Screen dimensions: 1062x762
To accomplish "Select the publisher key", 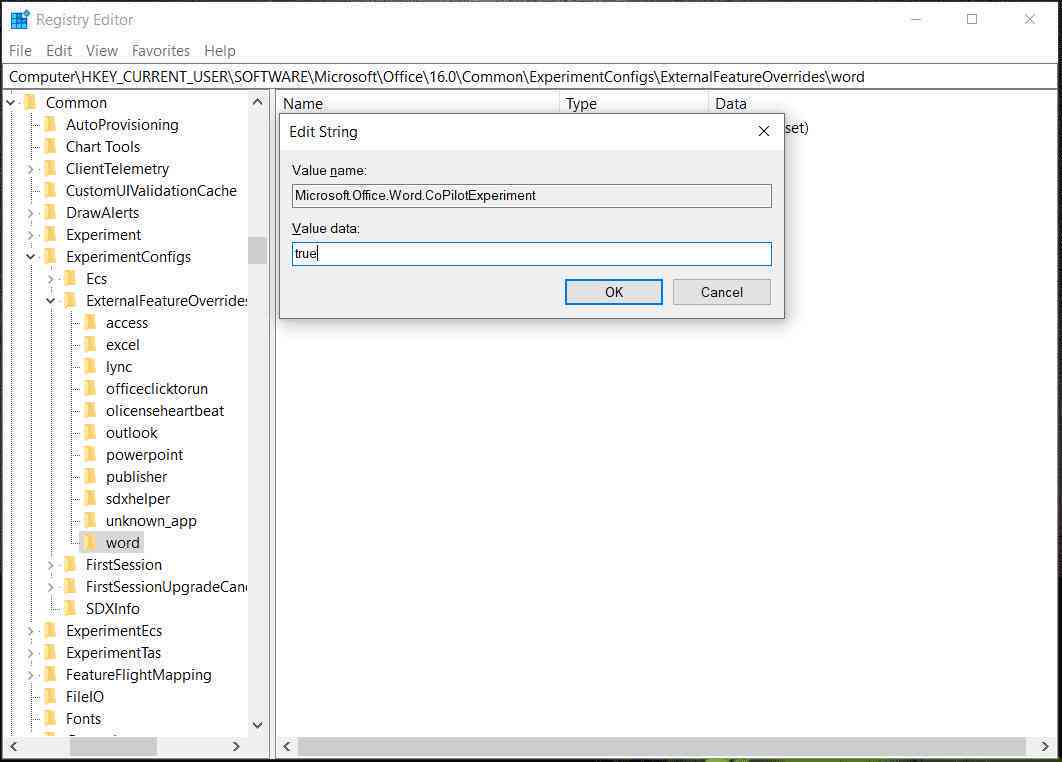I will click(x=136, y=477).
